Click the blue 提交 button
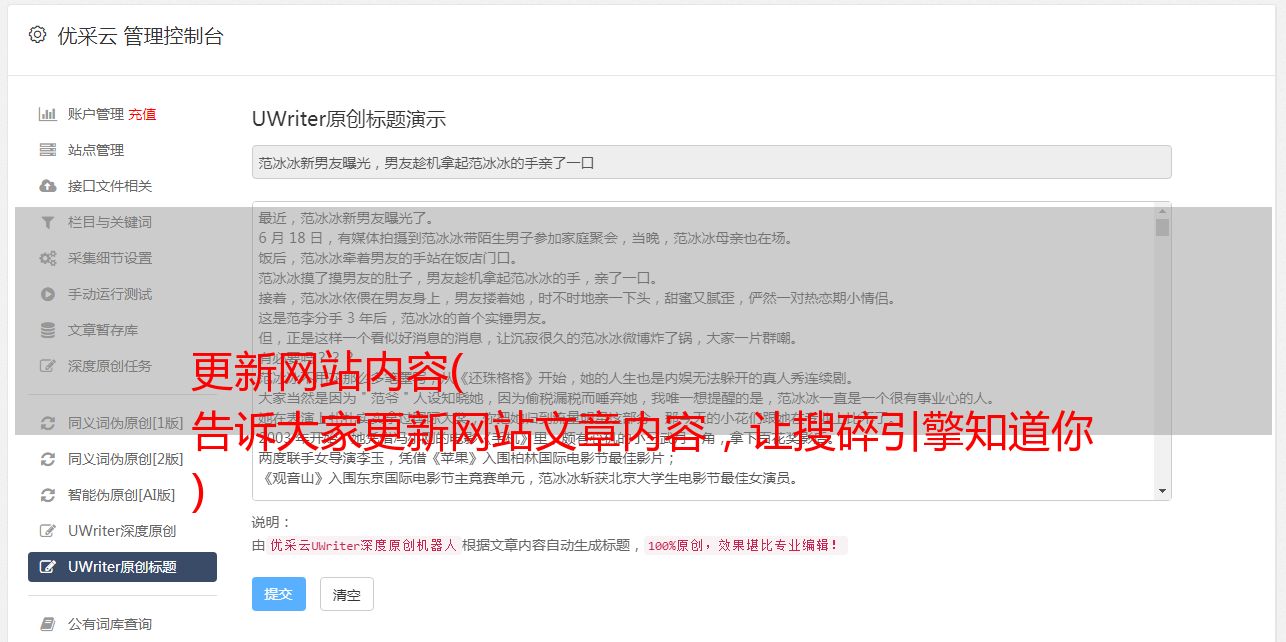Image resolution: width=1286 pixels, height=642 pixels. pos(278,594)
